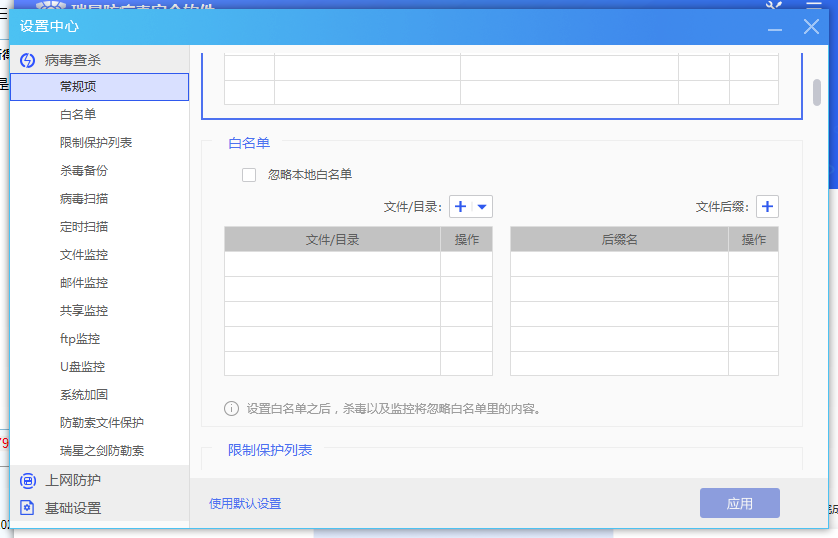Click the 应用 button
838x538 pixels.
pos(739,503)
